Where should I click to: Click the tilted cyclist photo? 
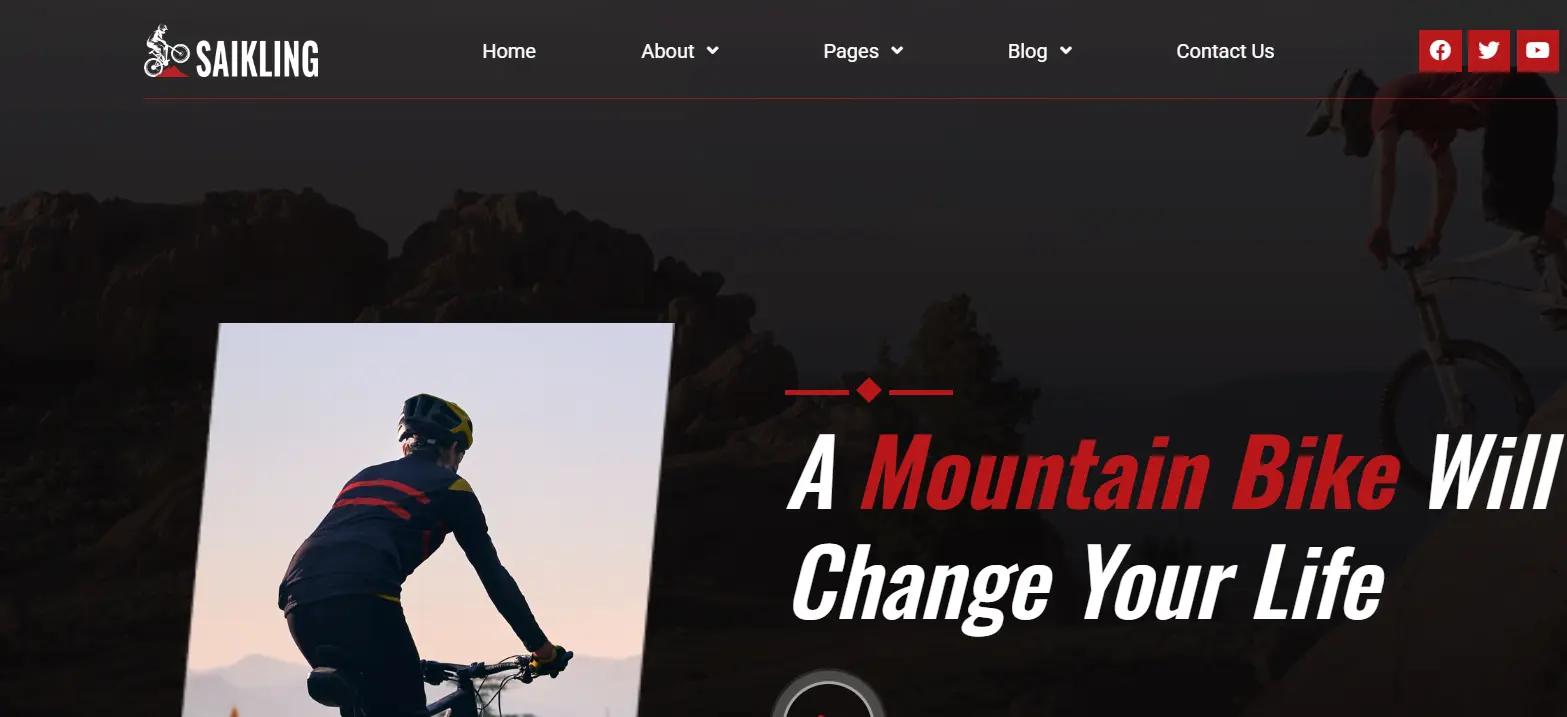428,520
